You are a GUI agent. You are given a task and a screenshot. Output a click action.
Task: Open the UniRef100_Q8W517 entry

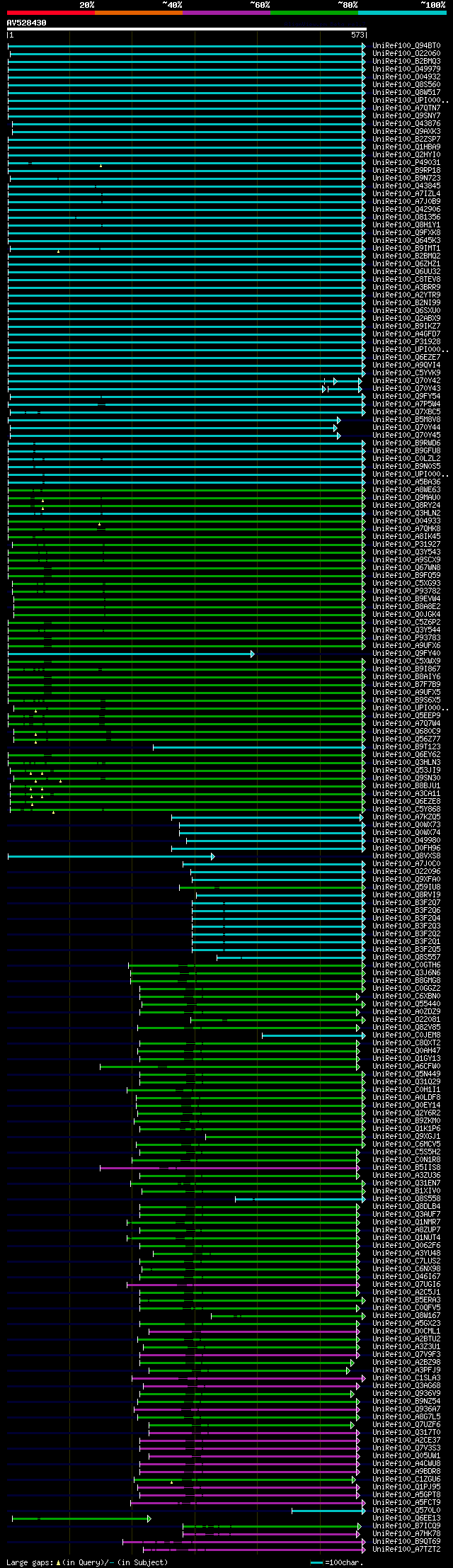406,92
